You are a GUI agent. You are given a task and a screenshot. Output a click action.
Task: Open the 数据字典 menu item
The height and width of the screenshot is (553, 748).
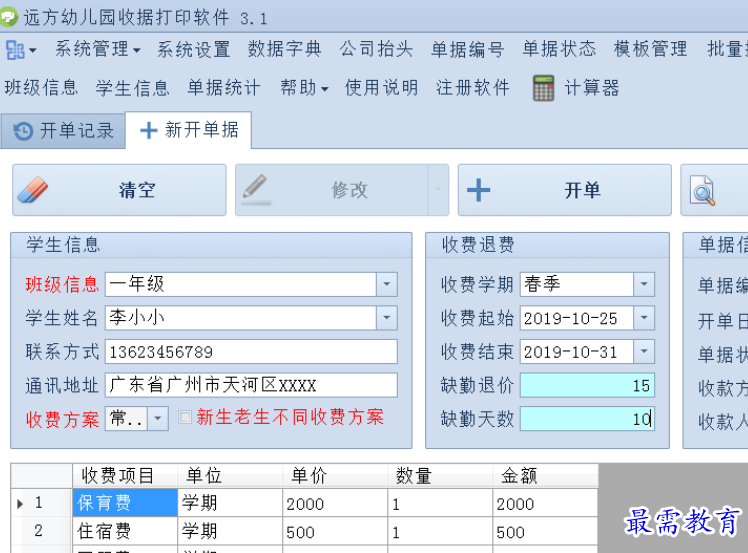click(285, 49)
